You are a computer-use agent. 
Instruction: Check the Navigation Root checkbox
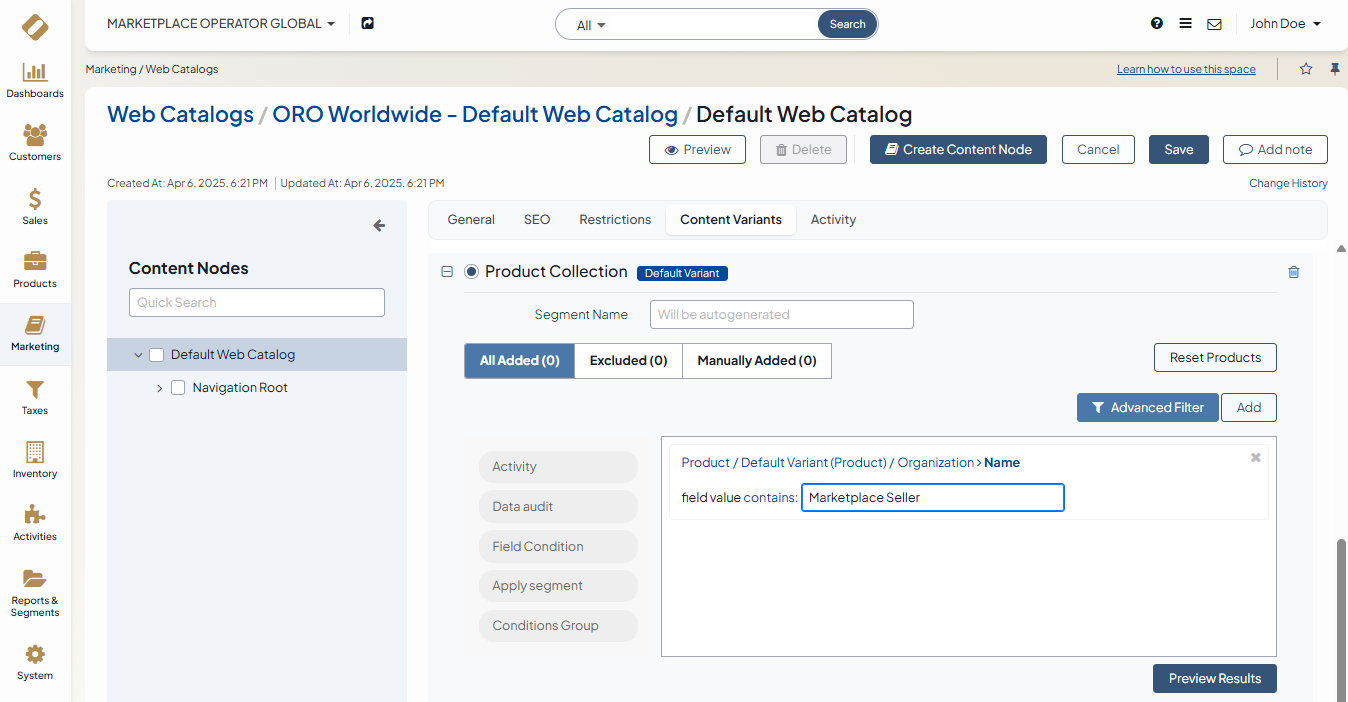tap(178, 388)
